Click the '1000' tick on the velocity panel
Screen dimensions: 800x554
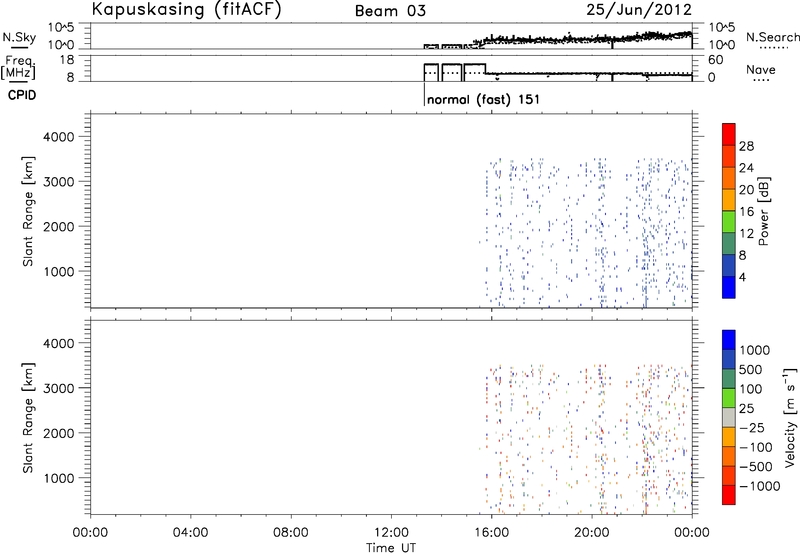pos(59,478)
